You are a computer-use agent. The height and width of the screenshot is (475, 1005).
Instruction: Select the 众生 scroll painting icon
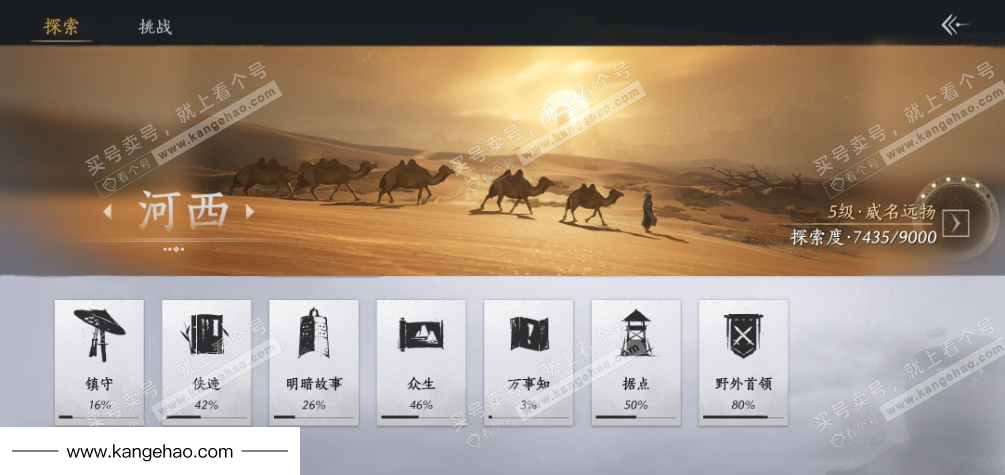click(x=420, y=333)
